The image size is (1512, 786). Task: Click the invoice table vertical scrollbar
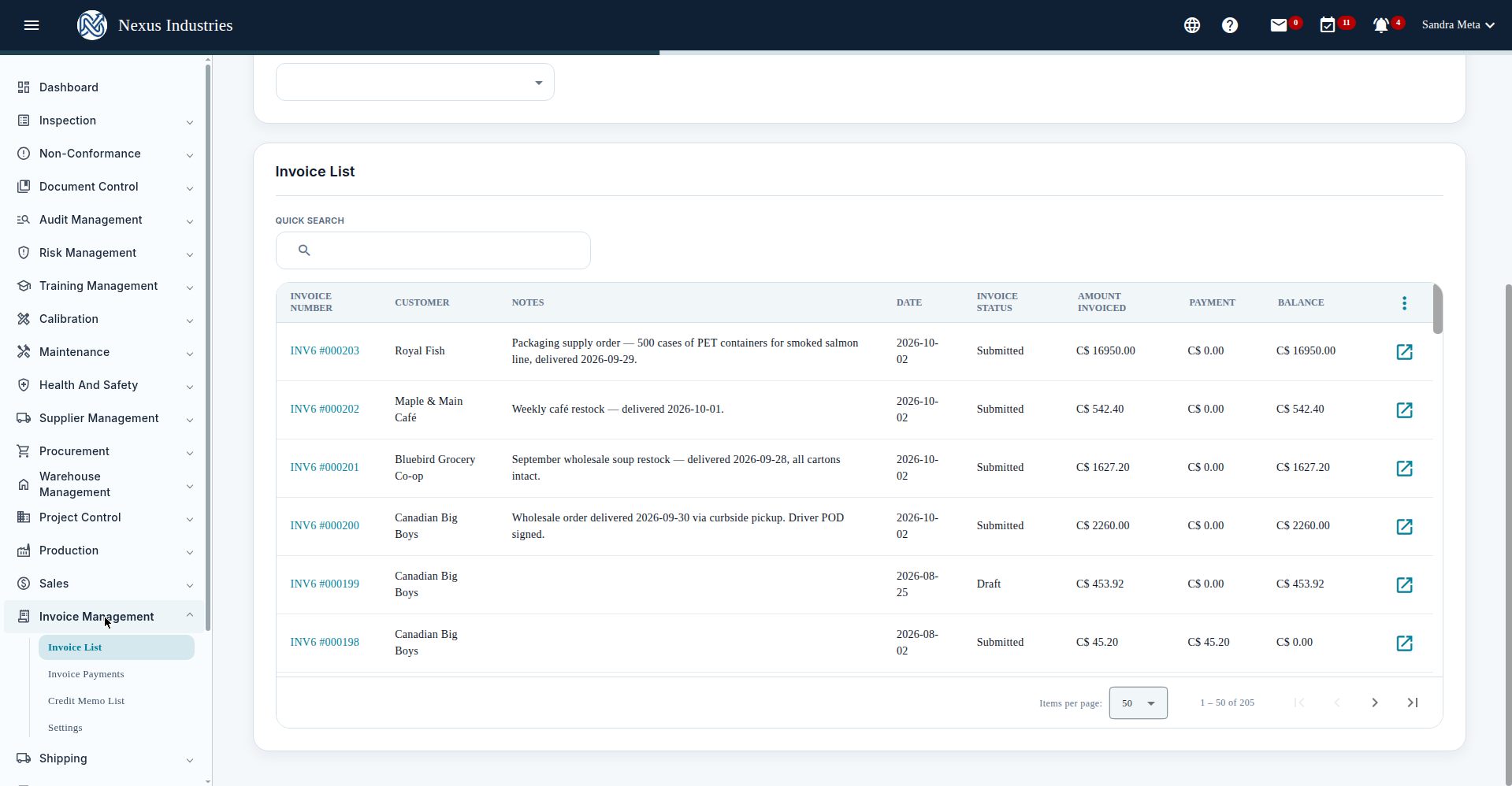click(1438, 309)
